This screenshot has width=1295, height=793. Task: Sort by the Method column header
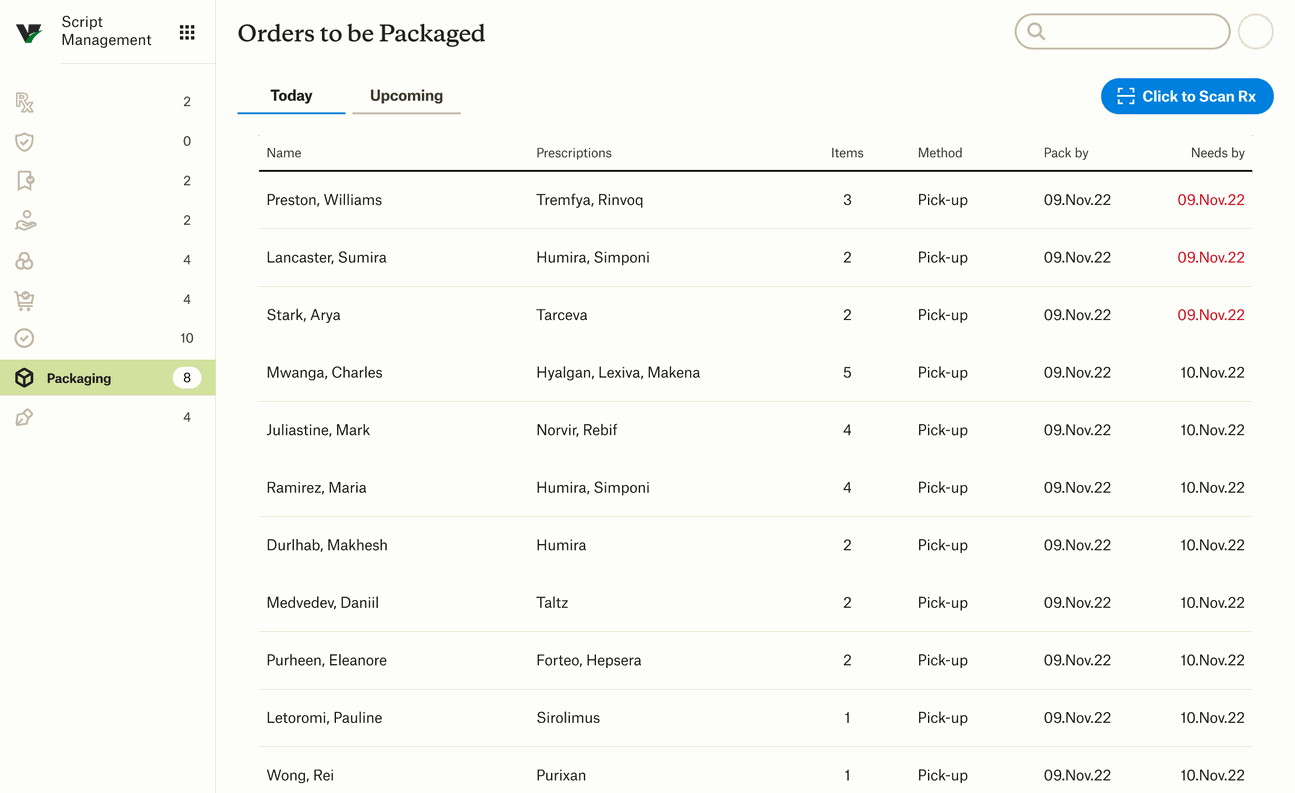tap(940, 153)
